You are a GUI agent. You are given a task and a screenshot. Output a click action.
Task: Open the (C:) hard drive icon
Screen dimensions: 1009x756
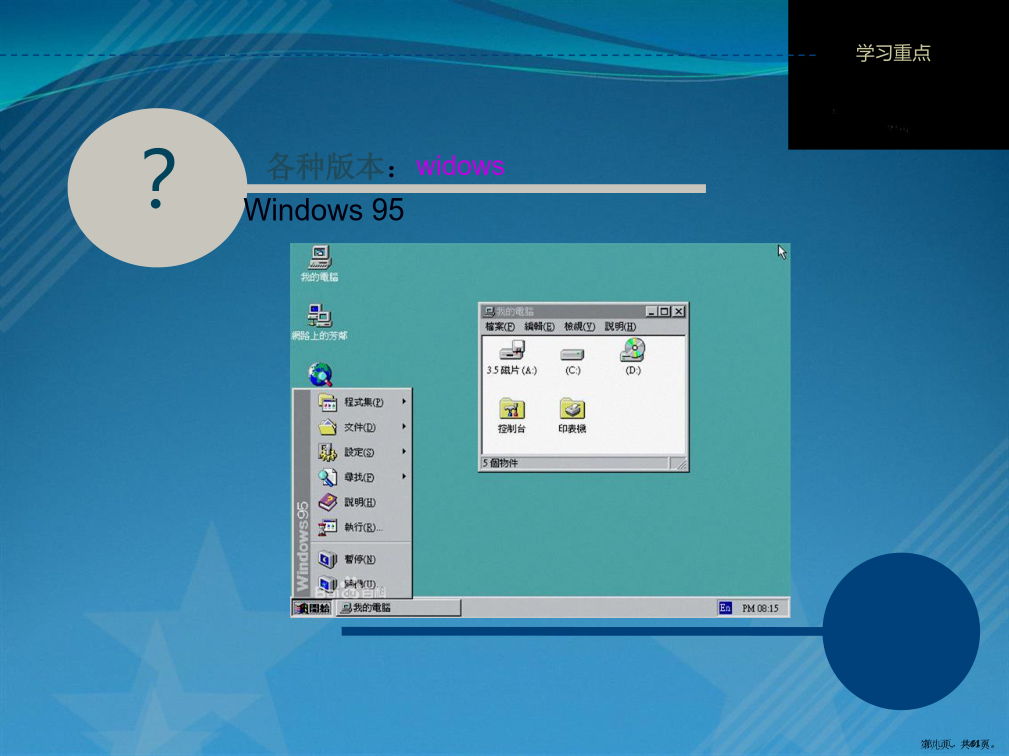click(x=572, y=361)
